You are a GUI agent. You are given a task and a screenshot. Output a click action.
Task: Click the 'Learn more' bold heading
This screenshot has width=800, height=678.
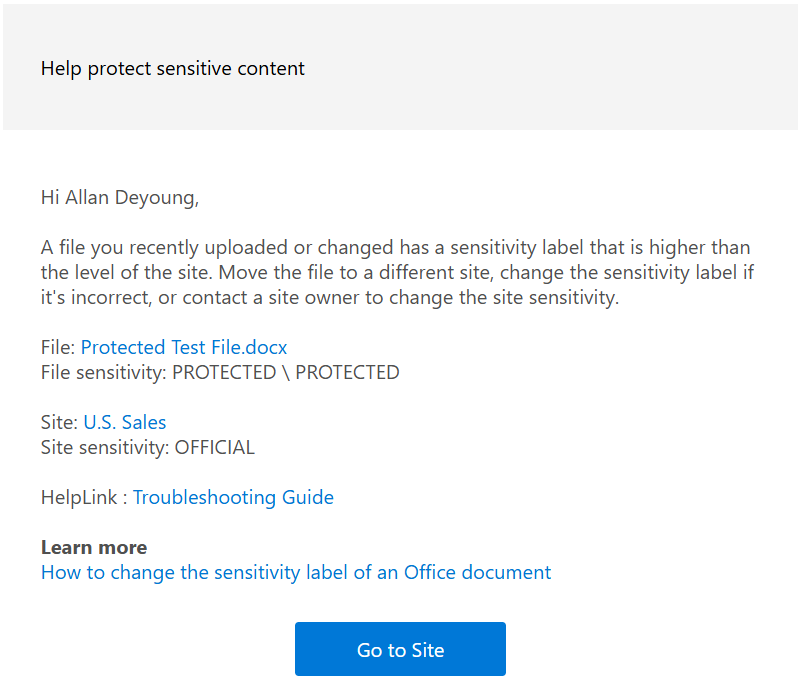94,547
